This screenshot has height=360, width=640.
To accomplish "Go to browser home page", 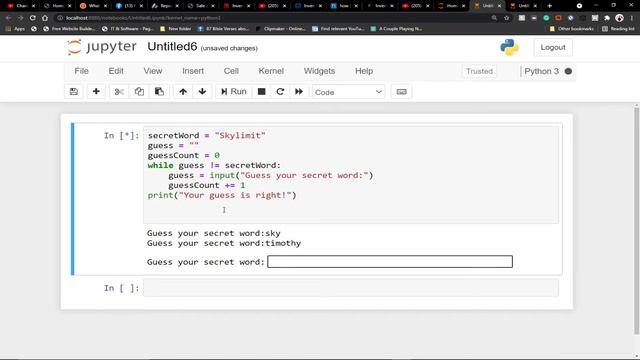I will pyautogui.click(x=45, y=18).
